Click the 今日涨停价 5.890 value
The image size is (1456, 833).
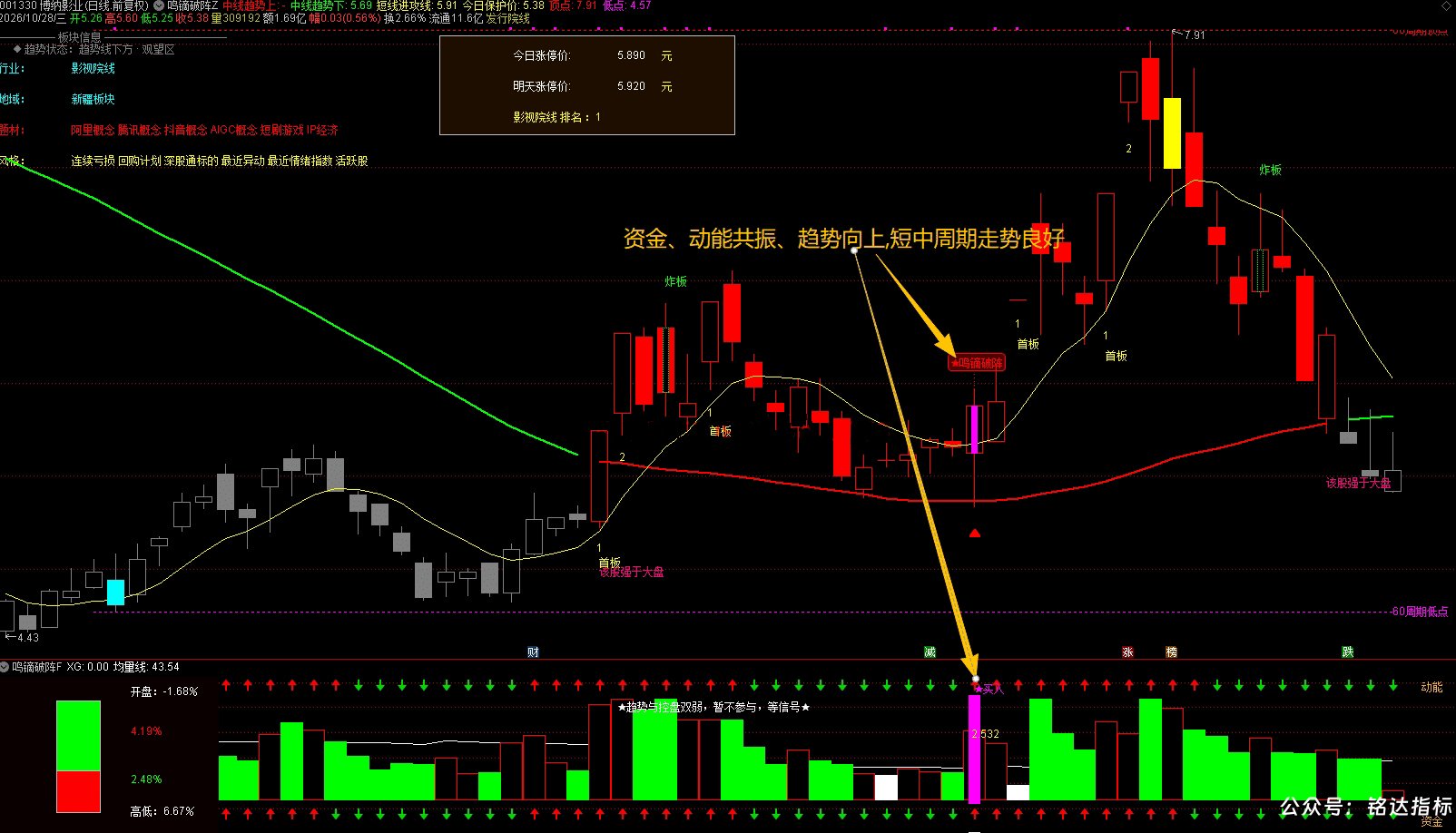coord(631,55)
